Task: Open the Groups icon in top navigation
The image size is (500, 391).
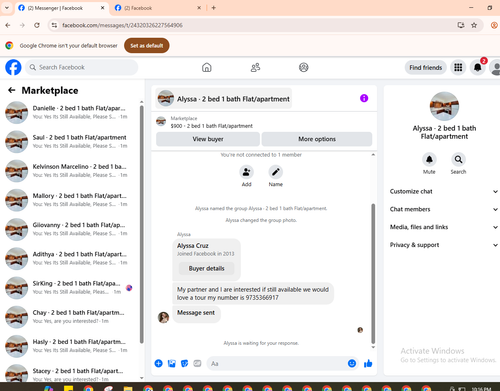Action: point(304,67)
